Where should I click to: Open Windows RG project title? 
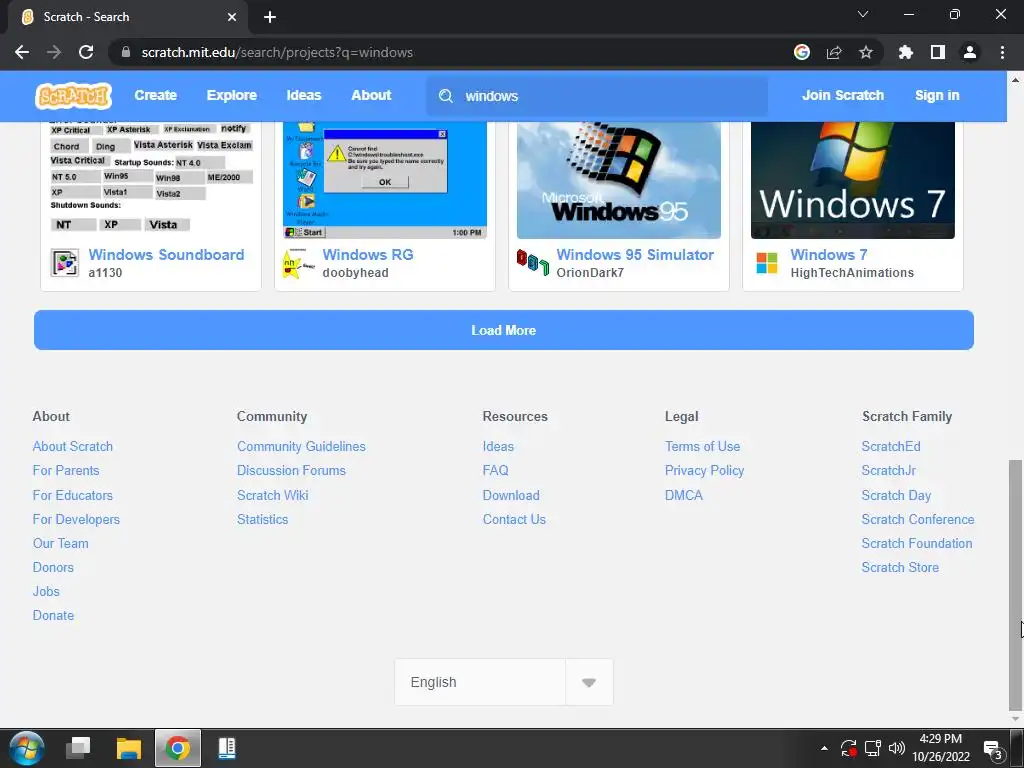(368, 255)
